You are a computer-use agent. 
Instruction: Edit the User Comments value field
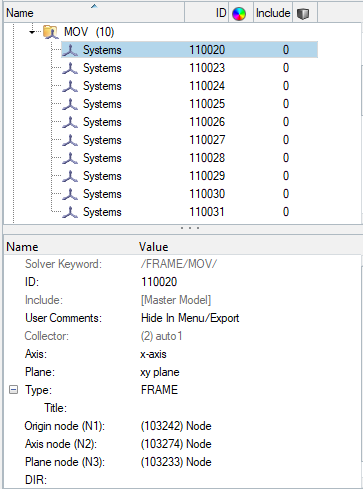pyautogui.click(x=249, y=318)
